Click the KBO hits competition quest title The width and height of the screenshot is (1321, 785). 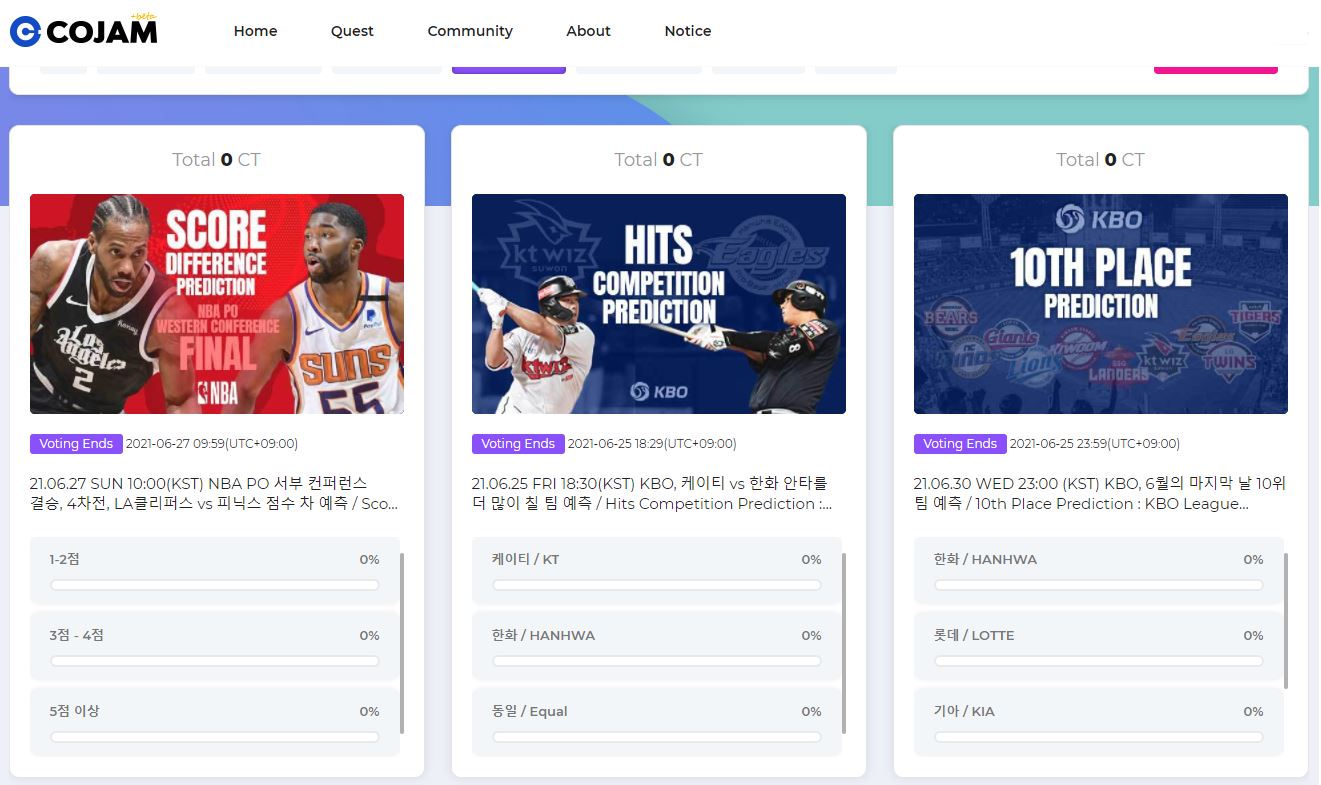tap(652, 494)
